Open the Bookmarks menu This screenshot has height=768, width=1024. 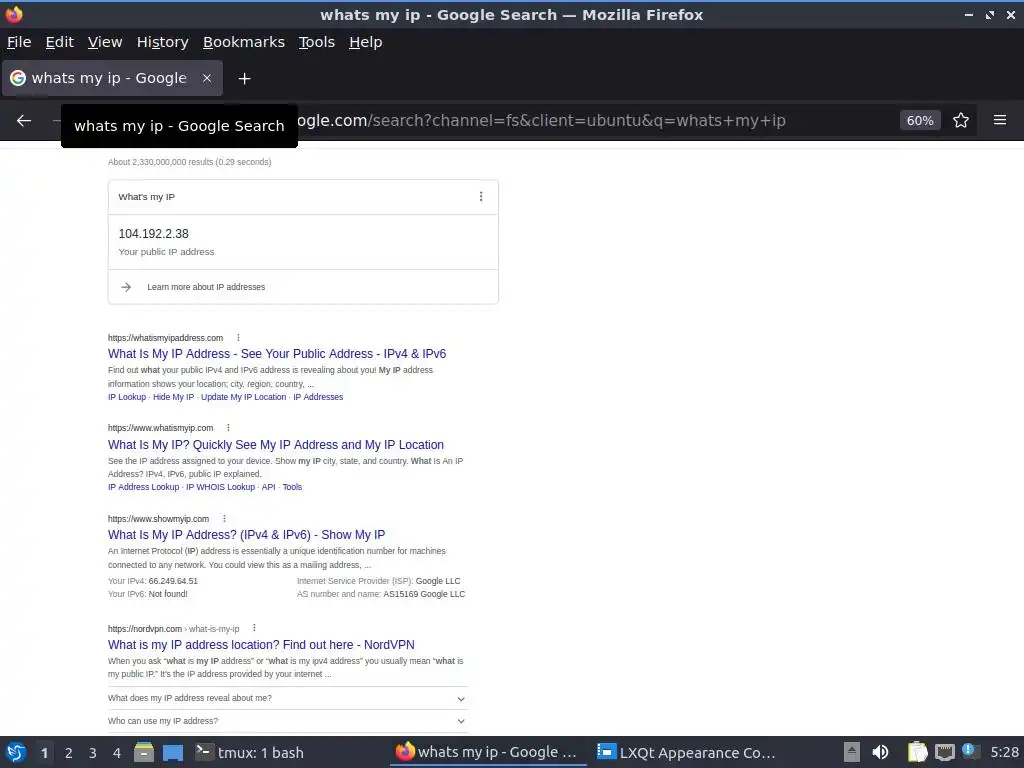click(x=244, y=42)
